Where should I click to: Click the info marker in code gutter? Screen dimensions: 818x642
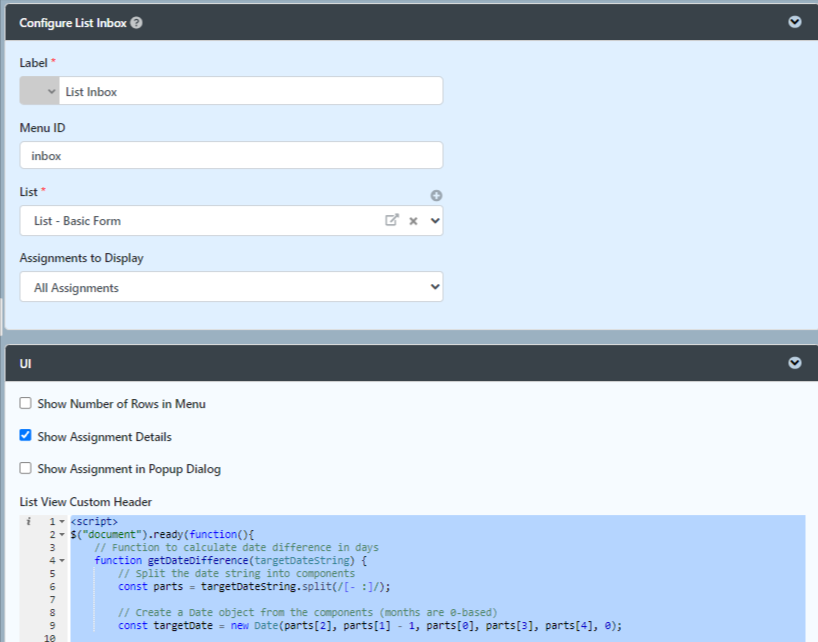click(29, 521)
